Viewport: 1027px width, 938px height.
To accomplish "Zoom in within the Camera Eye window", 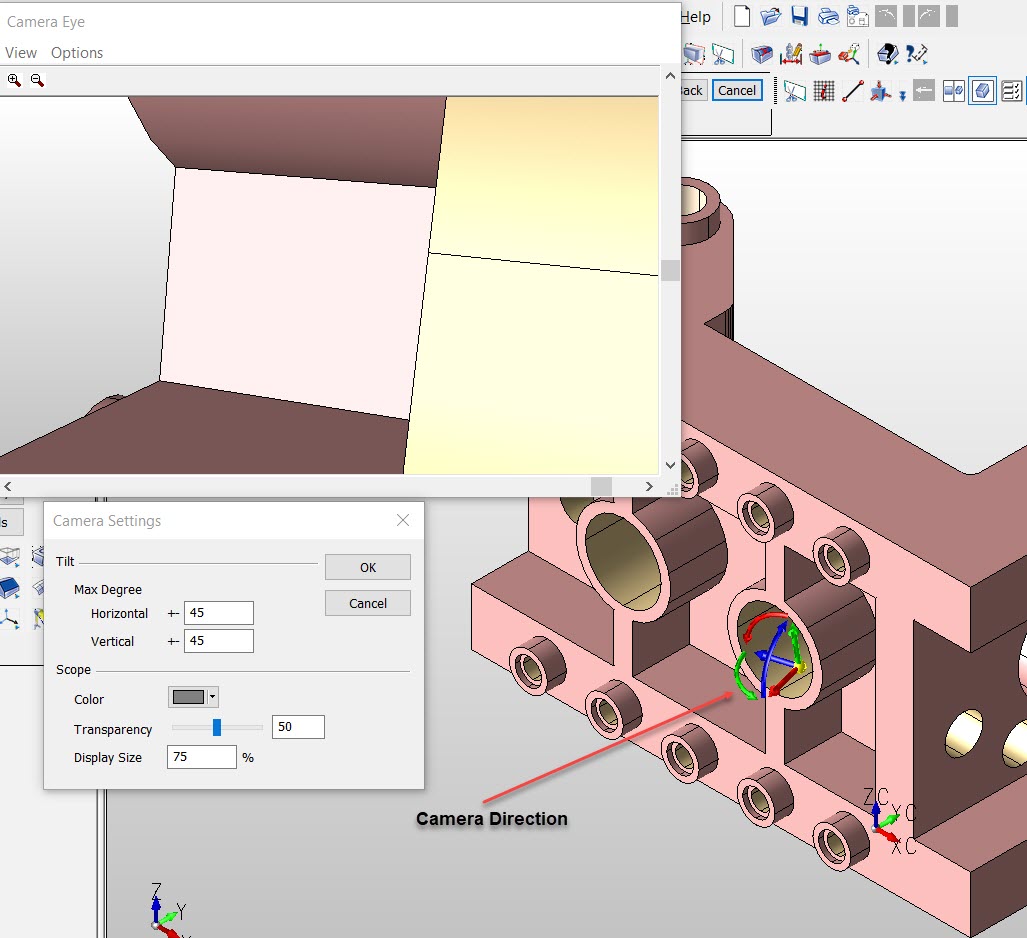I will [13, 79].
